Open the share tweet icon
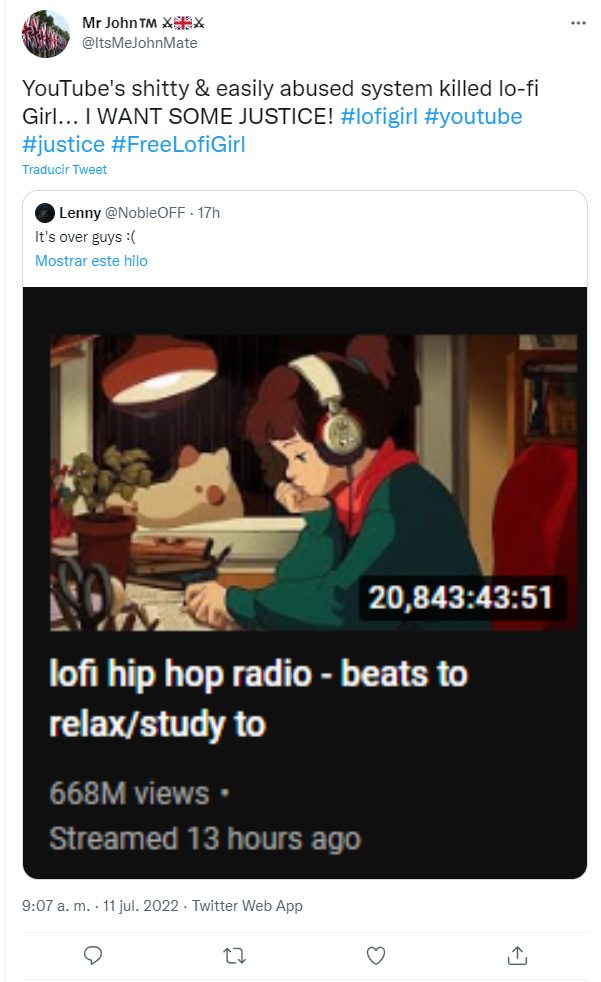 [x=517, y=955]
